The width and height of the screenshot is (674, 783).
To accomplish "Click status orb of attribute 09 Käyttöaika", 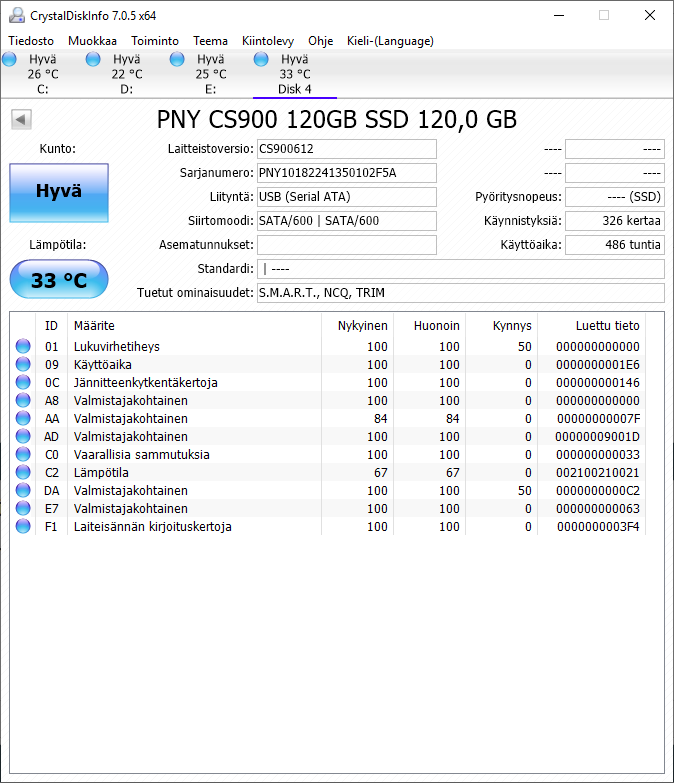I will (23, 364).
